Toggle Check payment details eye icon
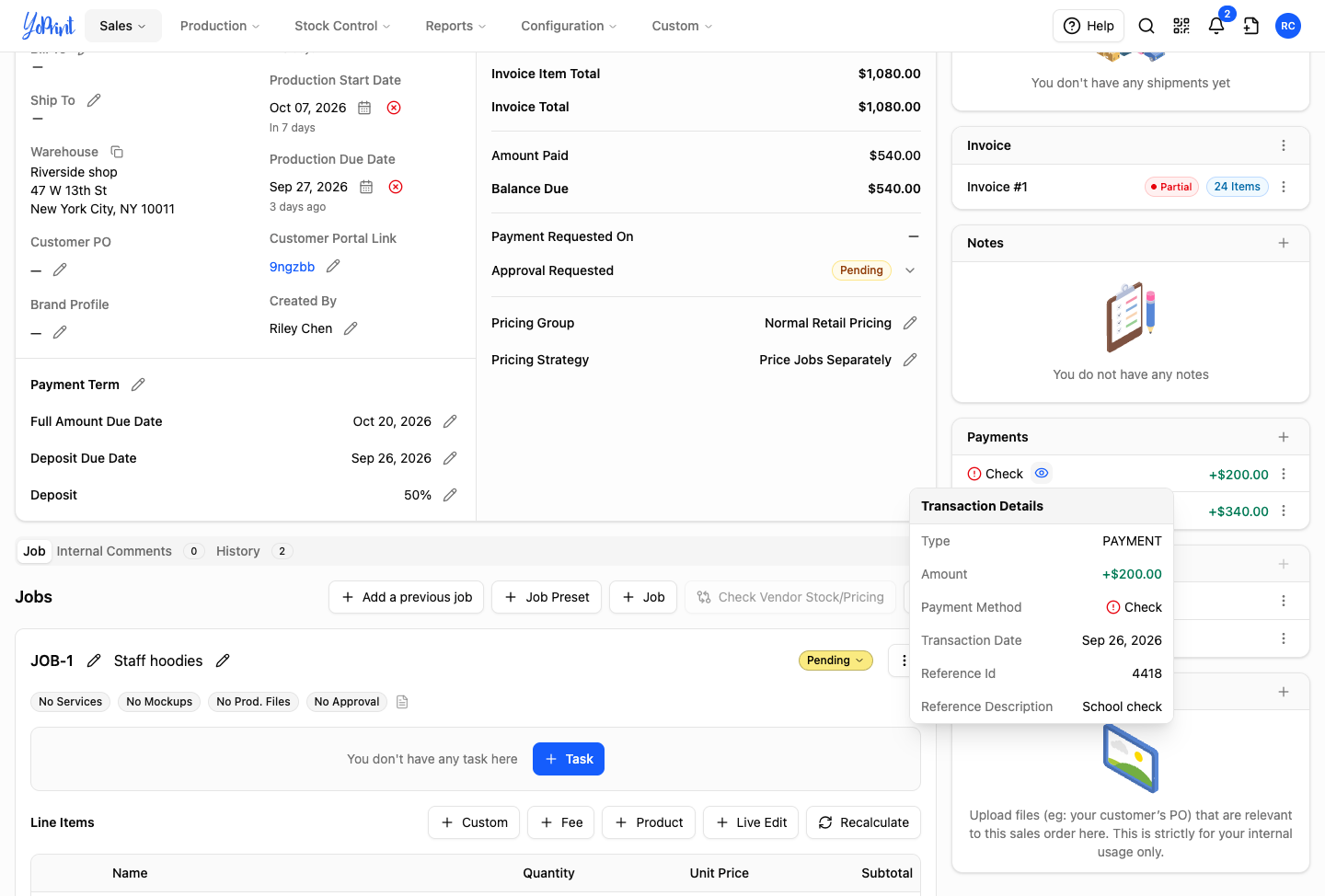This screenshot has height=896, width=1325. 1042,473
